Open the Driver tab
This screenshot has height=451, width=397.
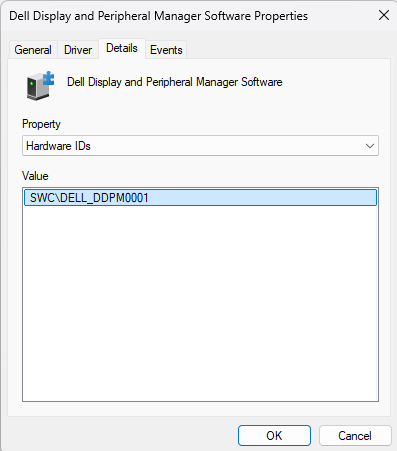78,50
